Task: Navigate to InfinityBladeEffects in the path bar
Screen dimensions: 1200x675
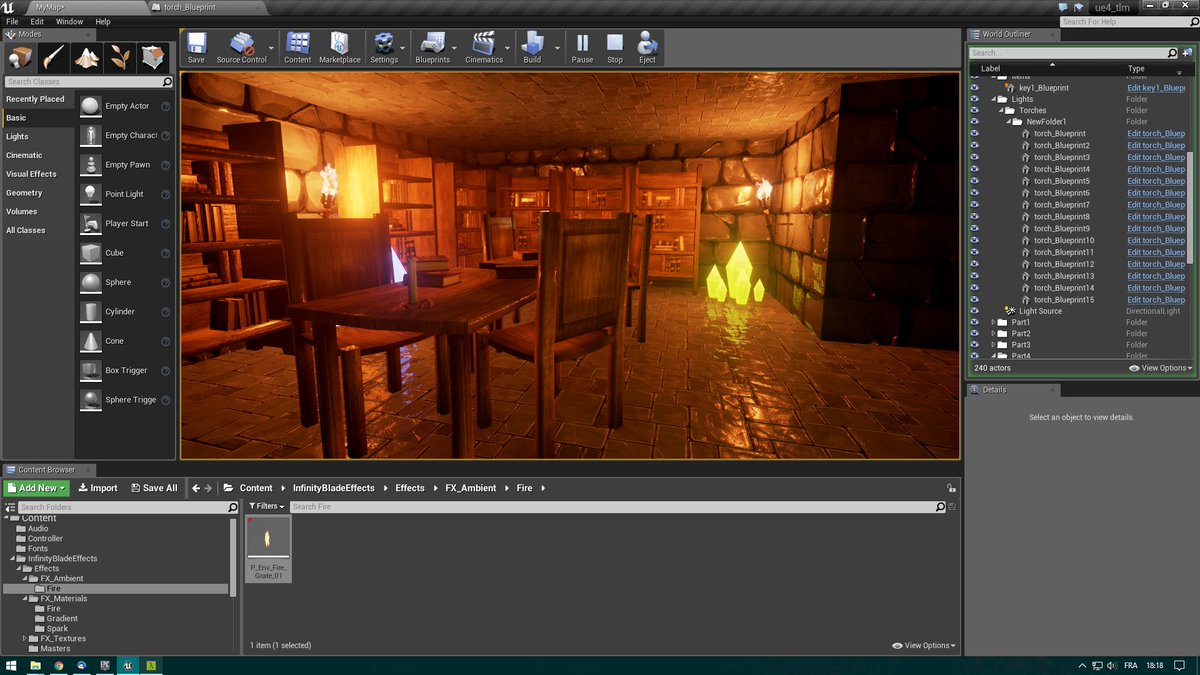Action: pyautogui.click(x=334, y=488)
